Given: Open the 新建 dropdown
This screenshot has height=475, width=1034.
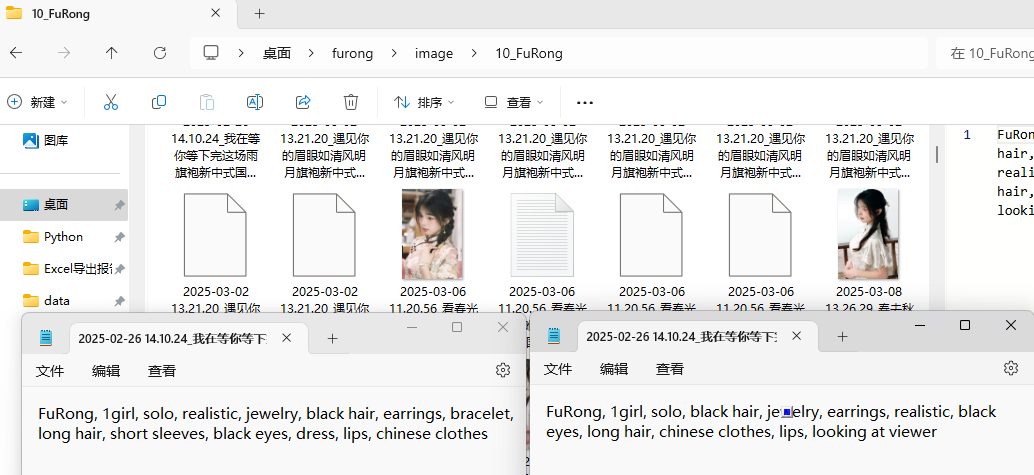Looking at the screenshot, I should click(38, 102).
